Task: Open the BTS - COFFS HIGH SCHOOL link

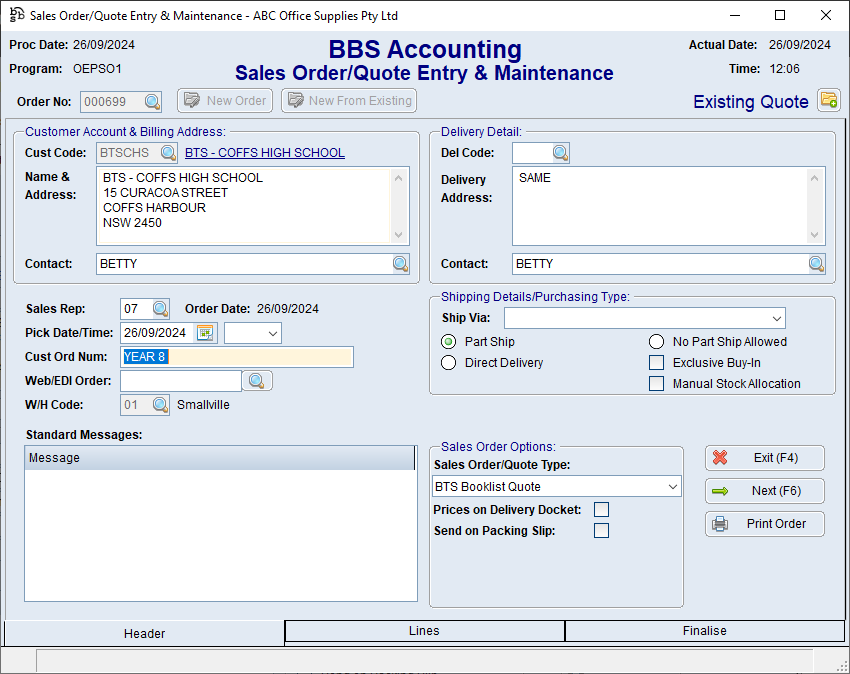Action: pyautogui.click(x=265, y=153)
